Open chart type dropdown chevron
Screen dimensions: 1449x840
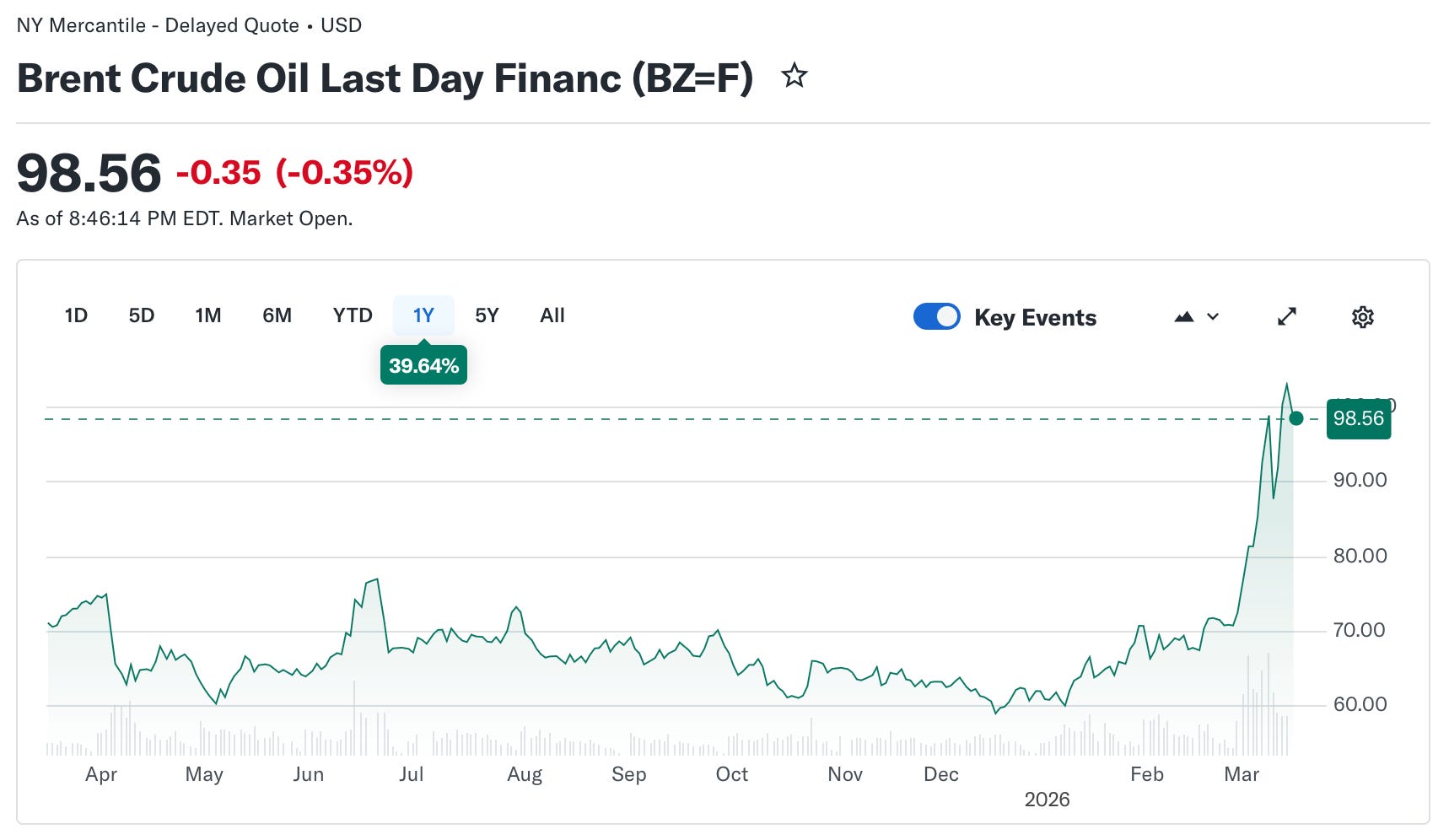1213,317
